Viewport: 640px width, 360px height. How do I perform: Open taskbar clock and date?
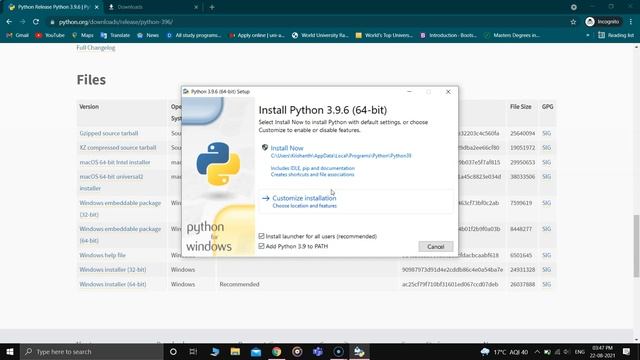pos(602,352)
